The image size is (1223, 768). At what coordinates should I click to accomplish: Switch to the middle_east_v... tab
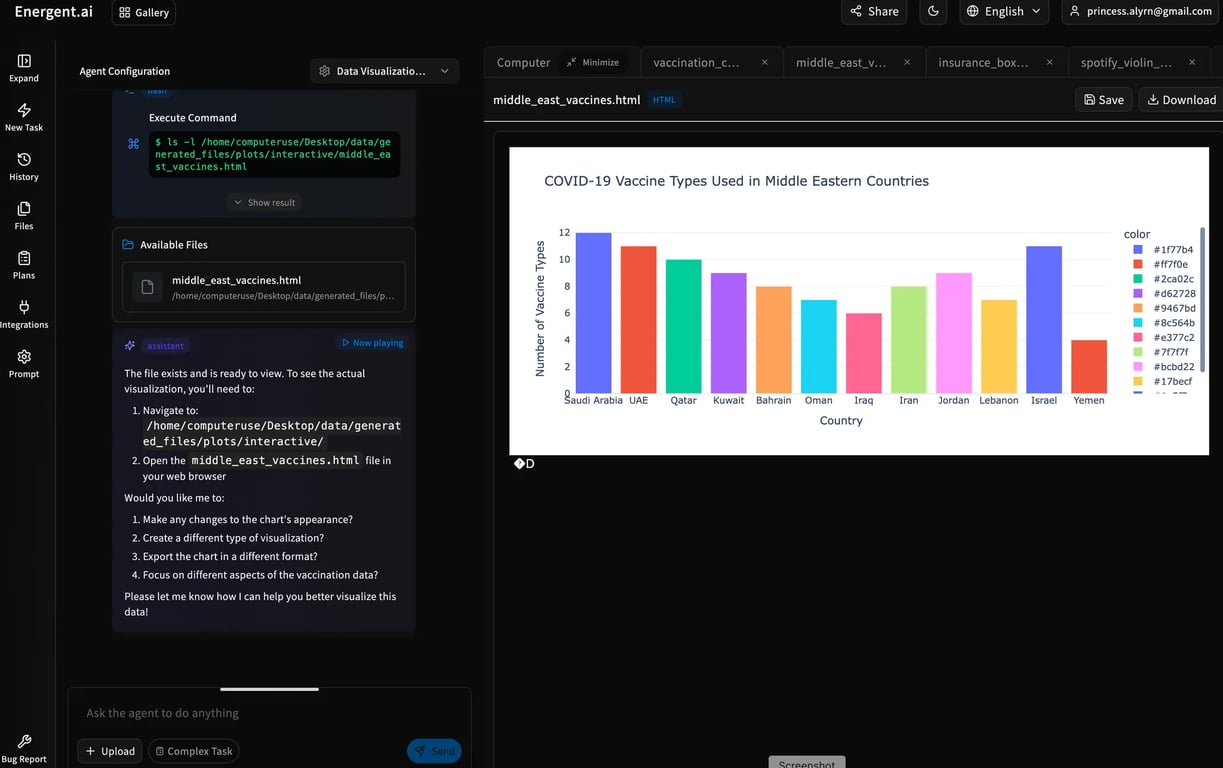(841, 62)
